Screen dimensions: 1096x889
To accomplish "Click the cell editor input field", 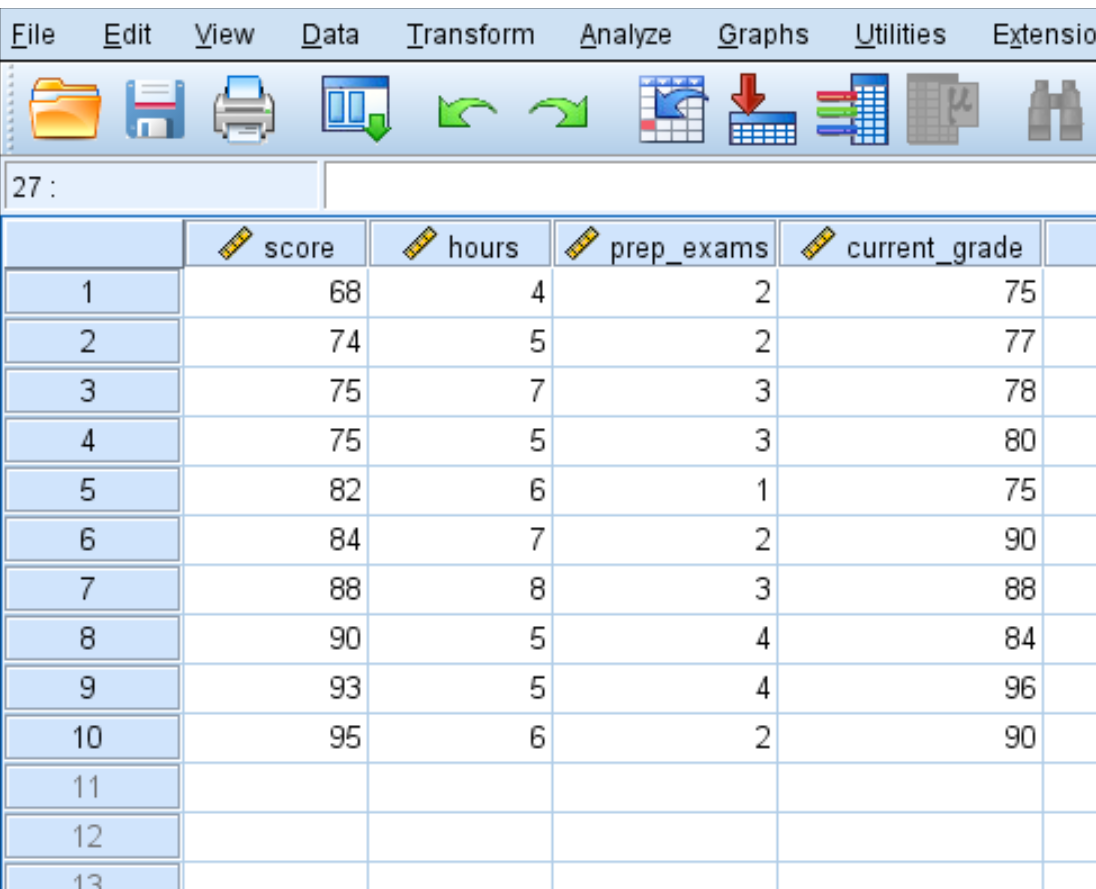I will coord(700,187).
